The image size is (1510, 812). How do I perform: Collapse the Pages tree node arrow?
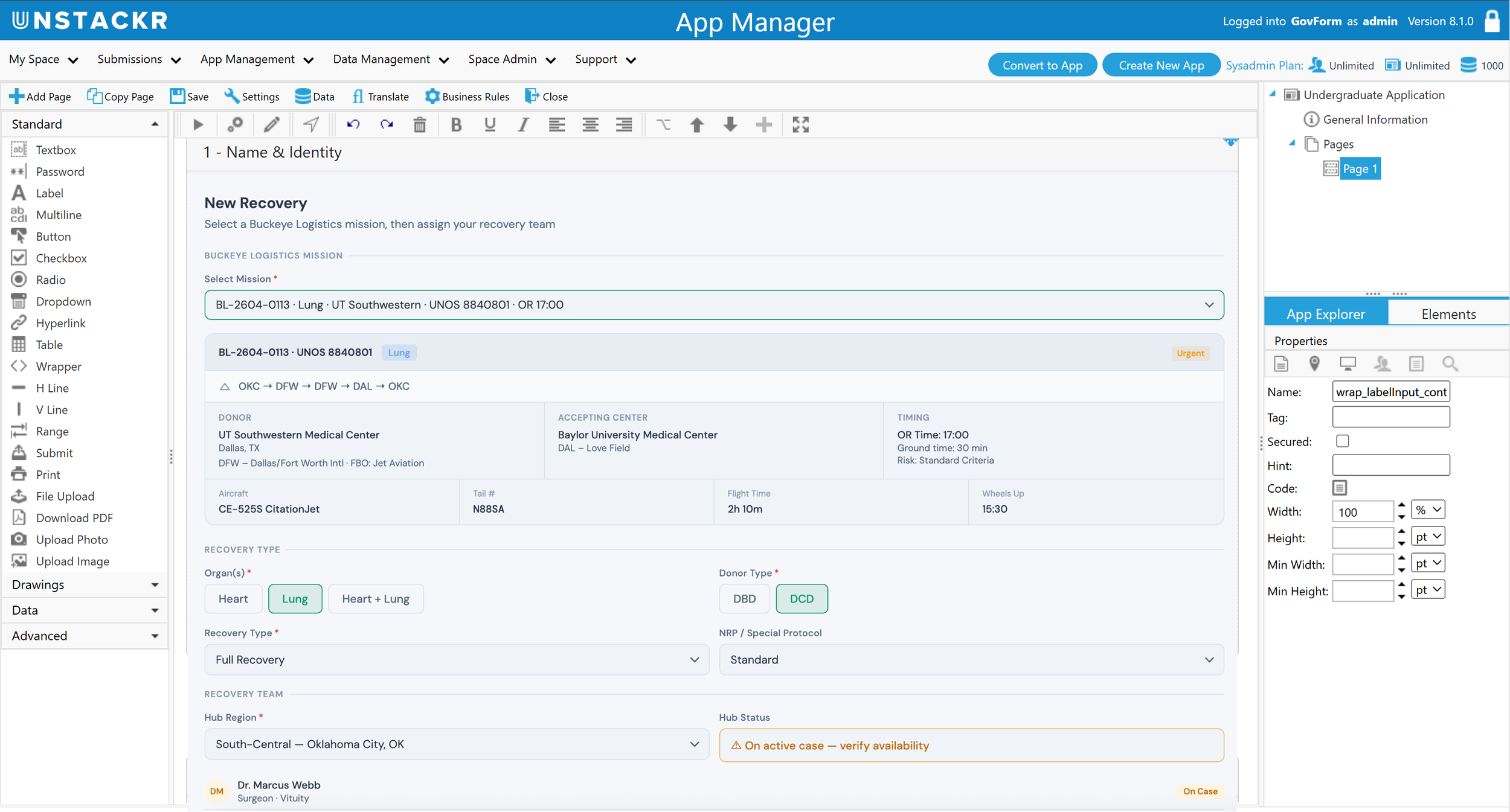(x=1293, y=144)
